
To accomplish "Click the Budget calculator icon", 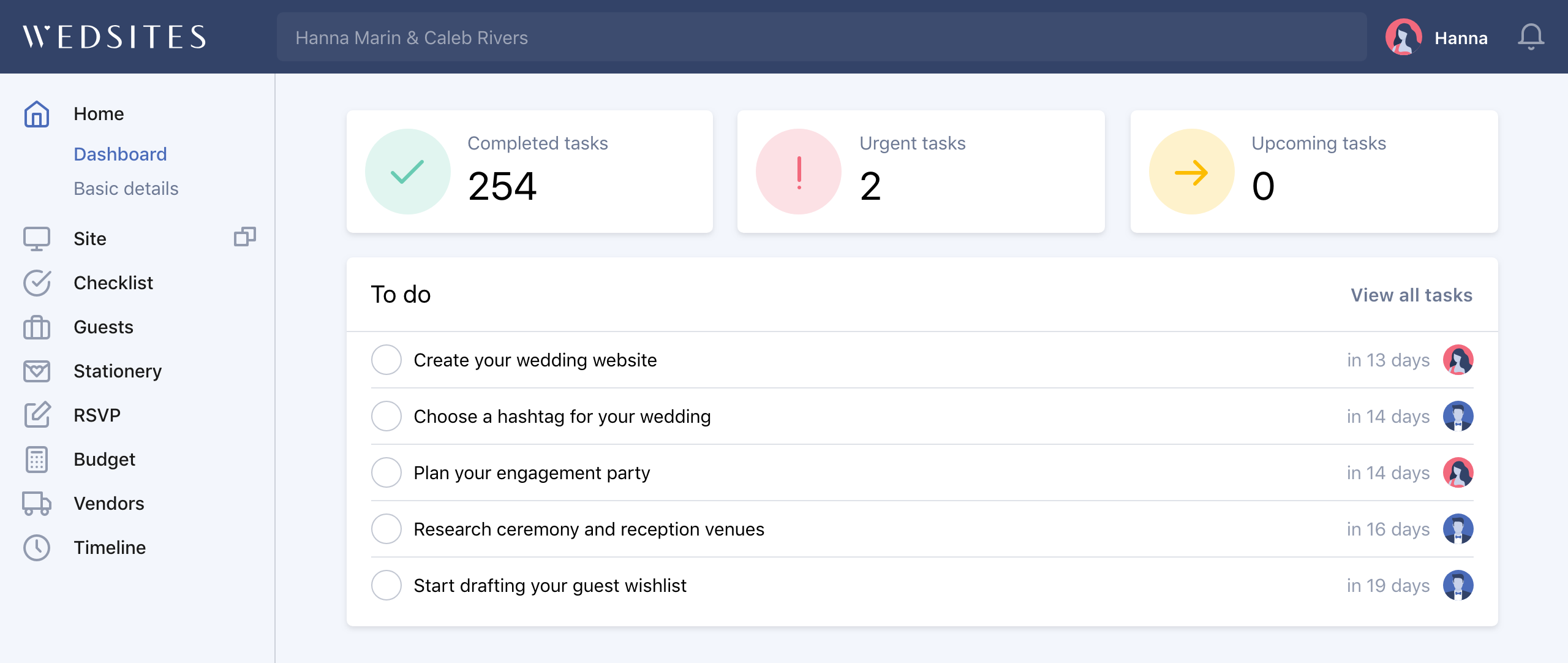I will [37, 460].
